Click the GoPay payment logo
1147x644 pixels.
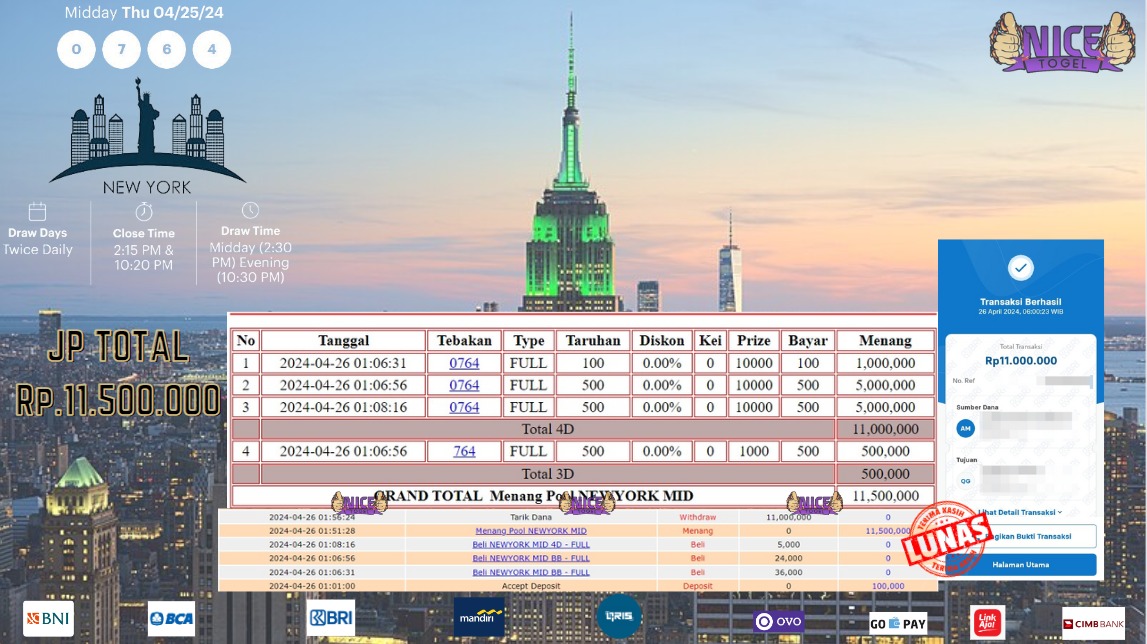(898, 623)
